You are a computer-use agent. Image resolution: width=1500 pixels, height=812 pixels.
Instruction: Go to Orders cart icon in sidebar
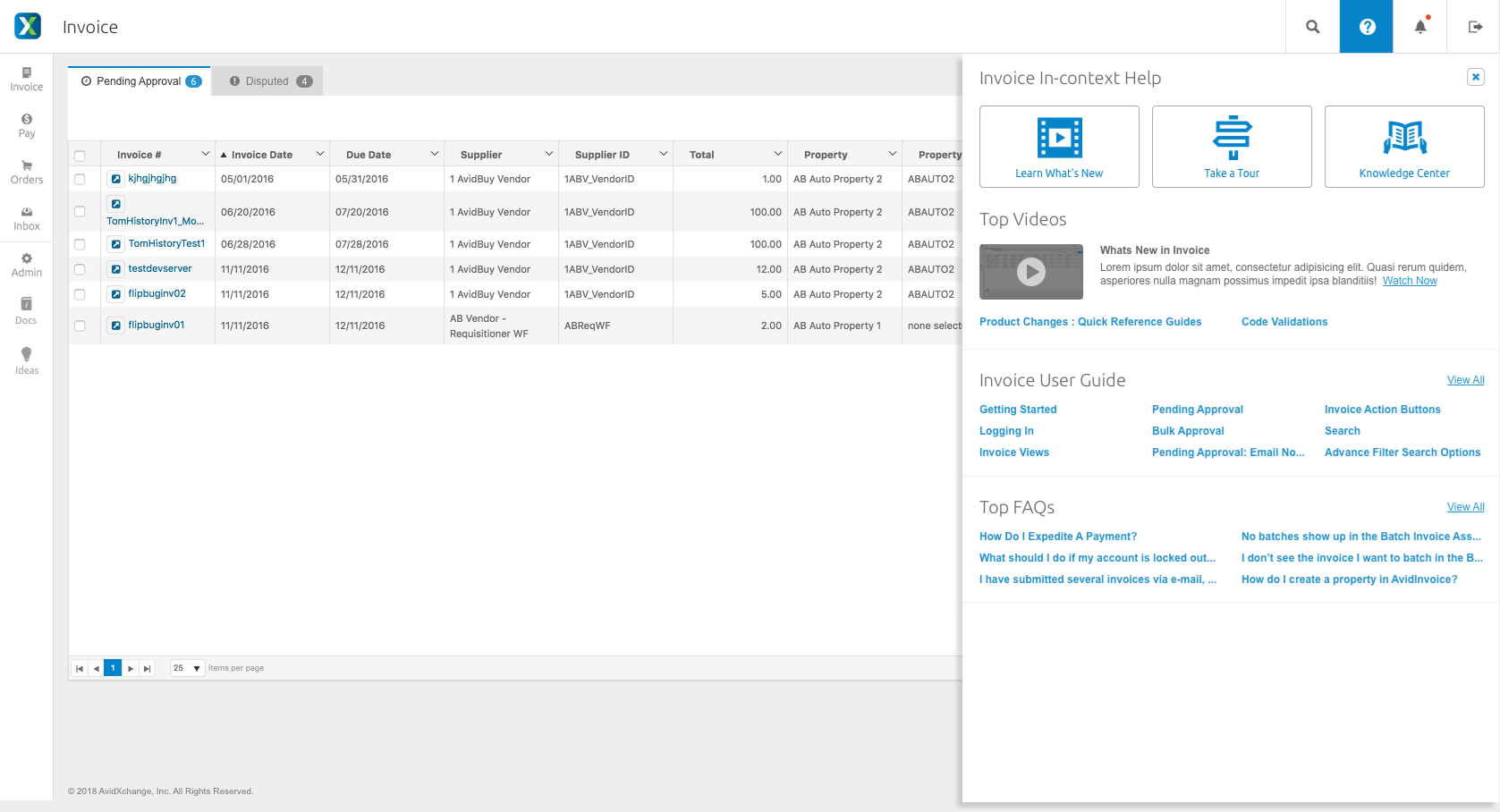[27, 172]
